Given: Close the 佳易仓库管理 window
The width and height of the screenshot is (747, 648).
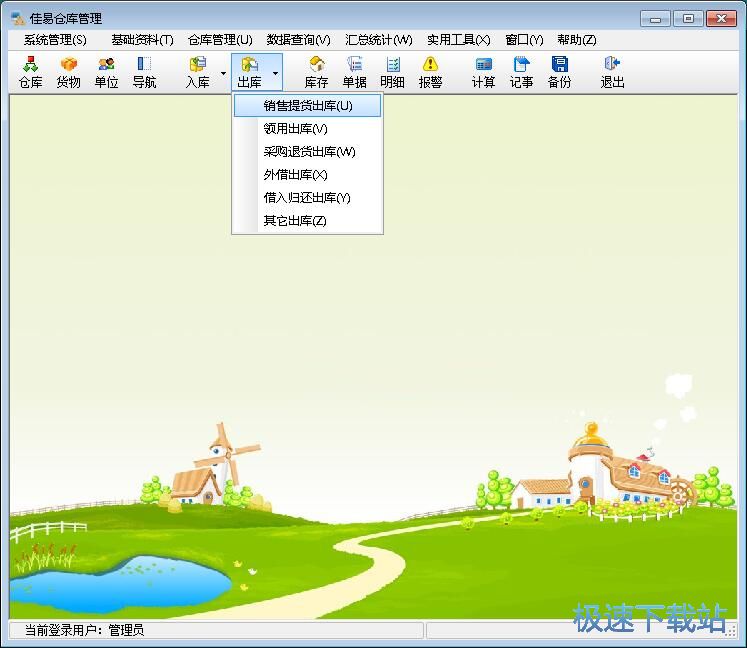Looking at the screenshot, I should (721, 19).
